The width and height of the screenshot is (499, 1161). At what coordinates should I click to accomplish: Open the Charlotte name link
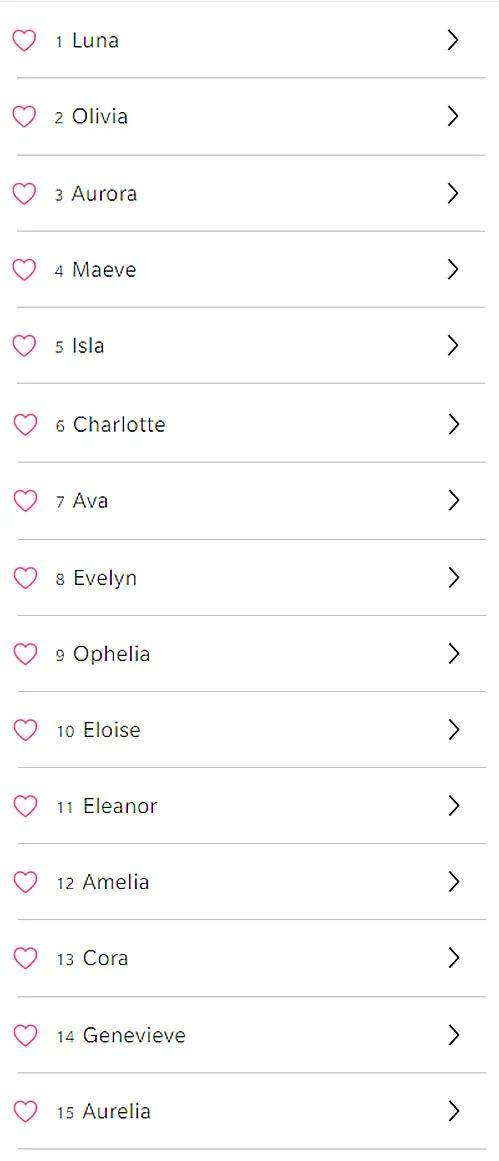click(x=118, y=424)
